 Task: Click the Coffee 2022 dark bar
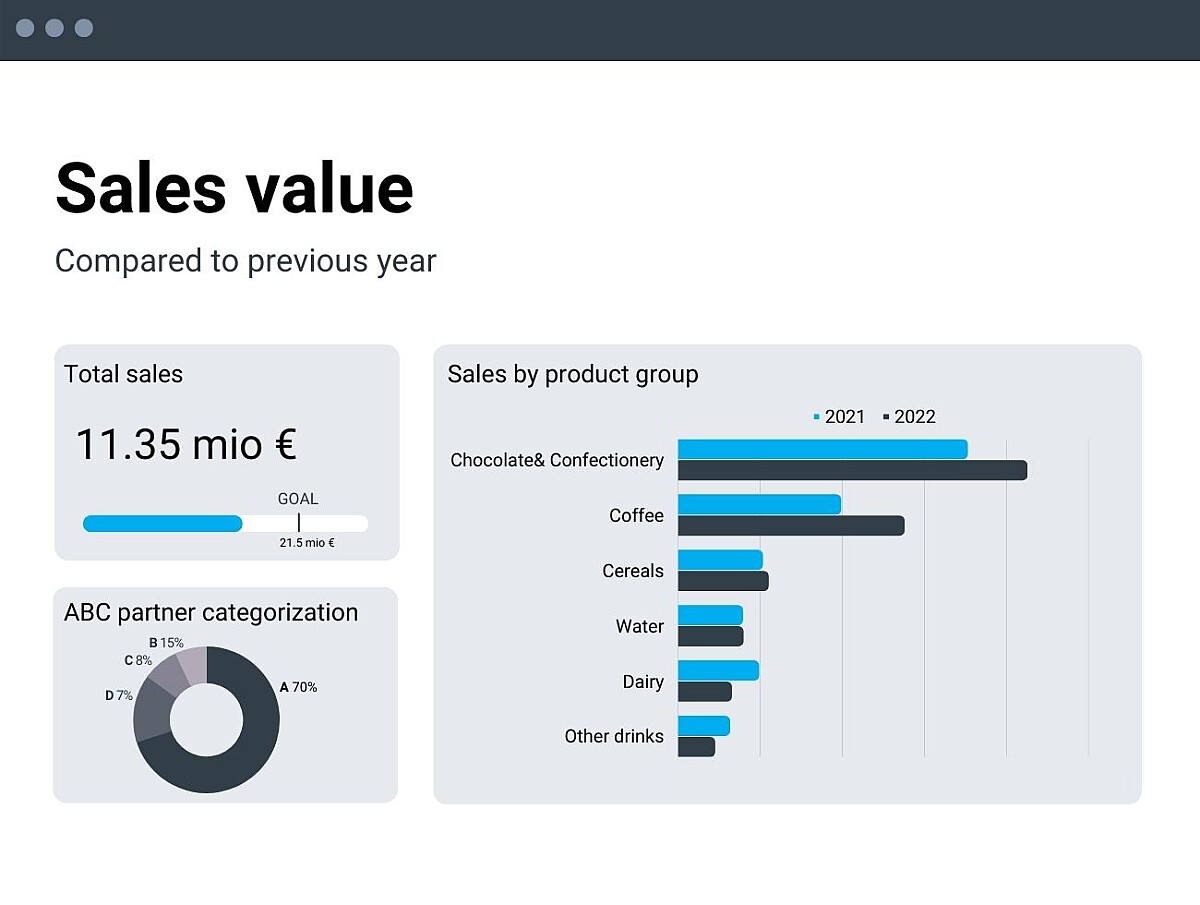tap(791, 525)
